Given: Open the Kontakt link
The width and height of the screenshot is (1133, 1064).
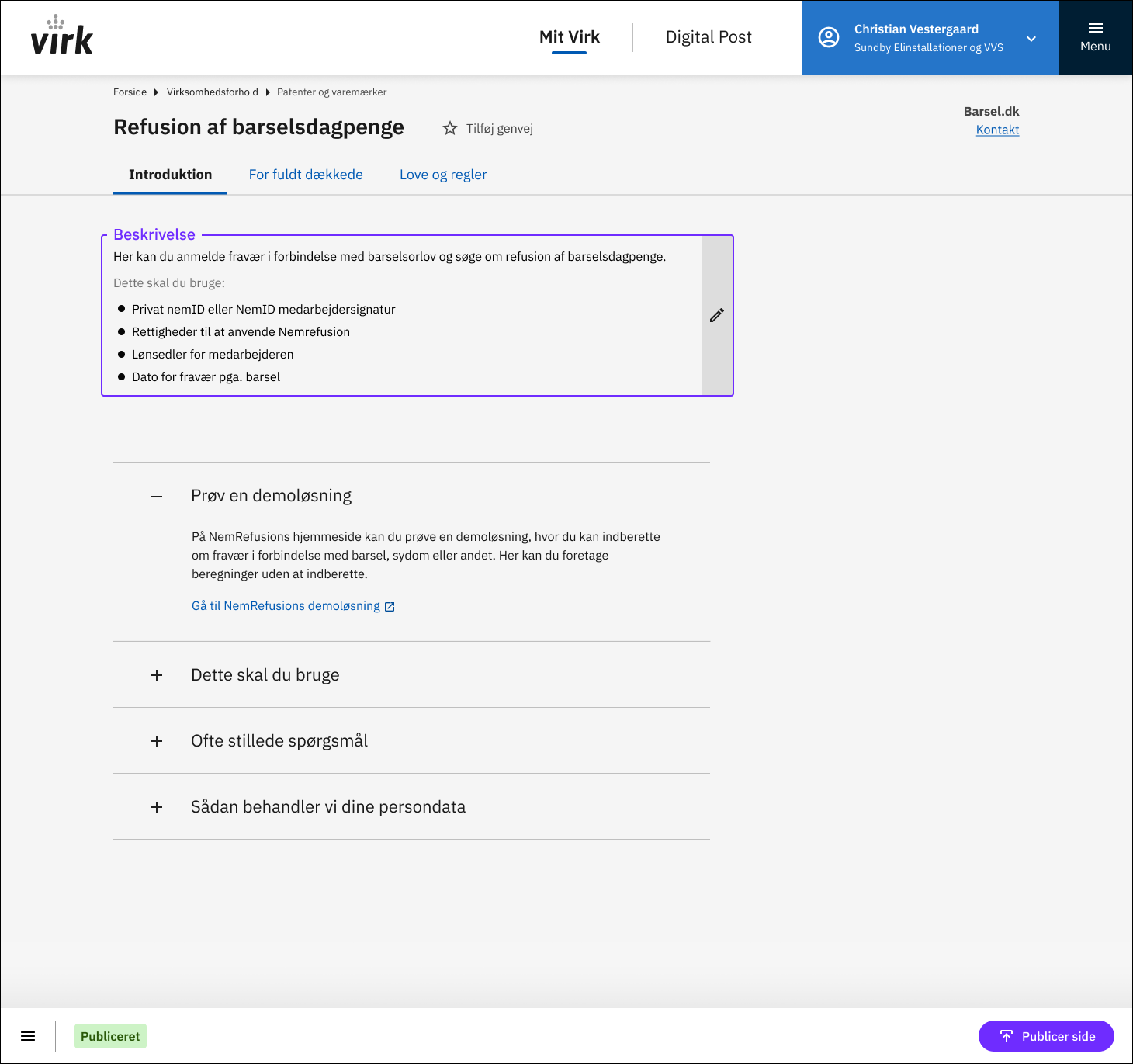Looking at the screenshot, I should (997, 130).
